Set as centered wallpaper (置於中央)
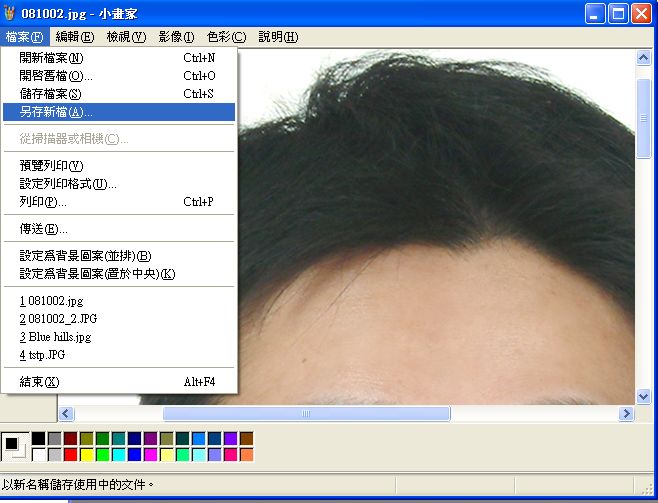This screenshot has width=658, height=503. (97, 274)
